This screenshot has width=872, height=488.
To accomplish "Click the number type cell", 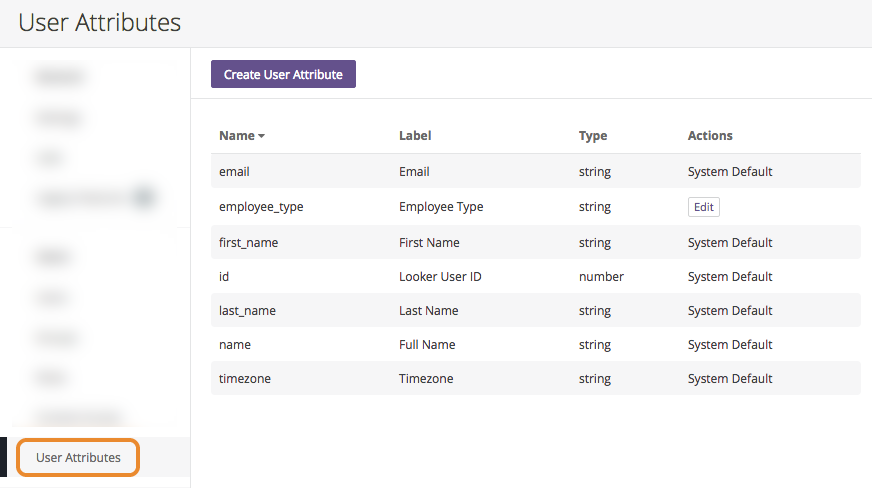I will point(601,277).
